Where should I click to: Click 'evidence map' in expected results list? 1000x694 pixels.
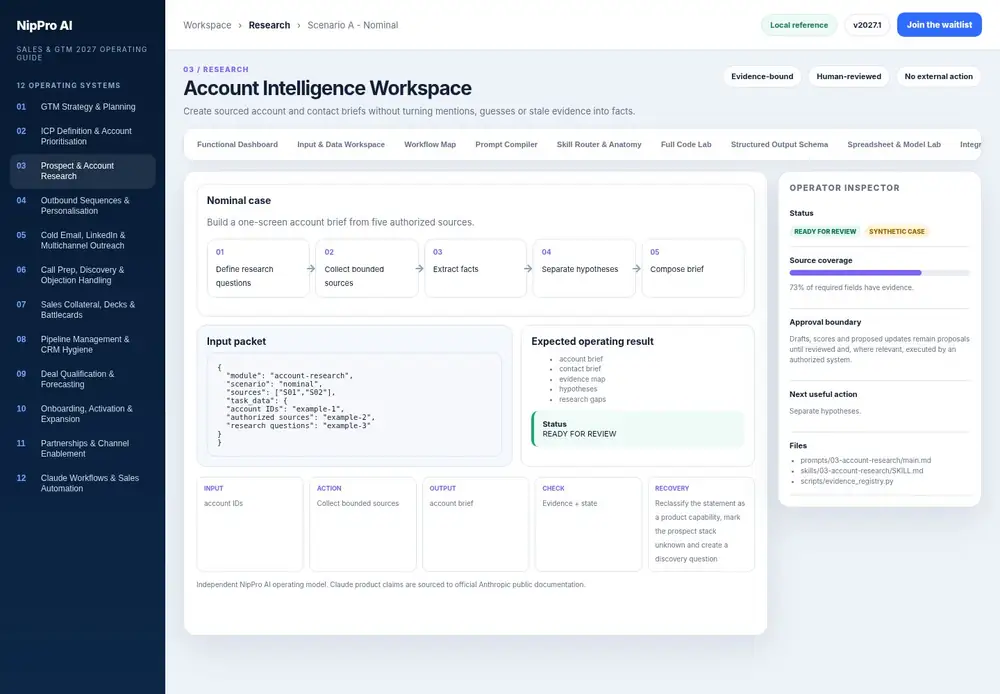pos(582,379)
